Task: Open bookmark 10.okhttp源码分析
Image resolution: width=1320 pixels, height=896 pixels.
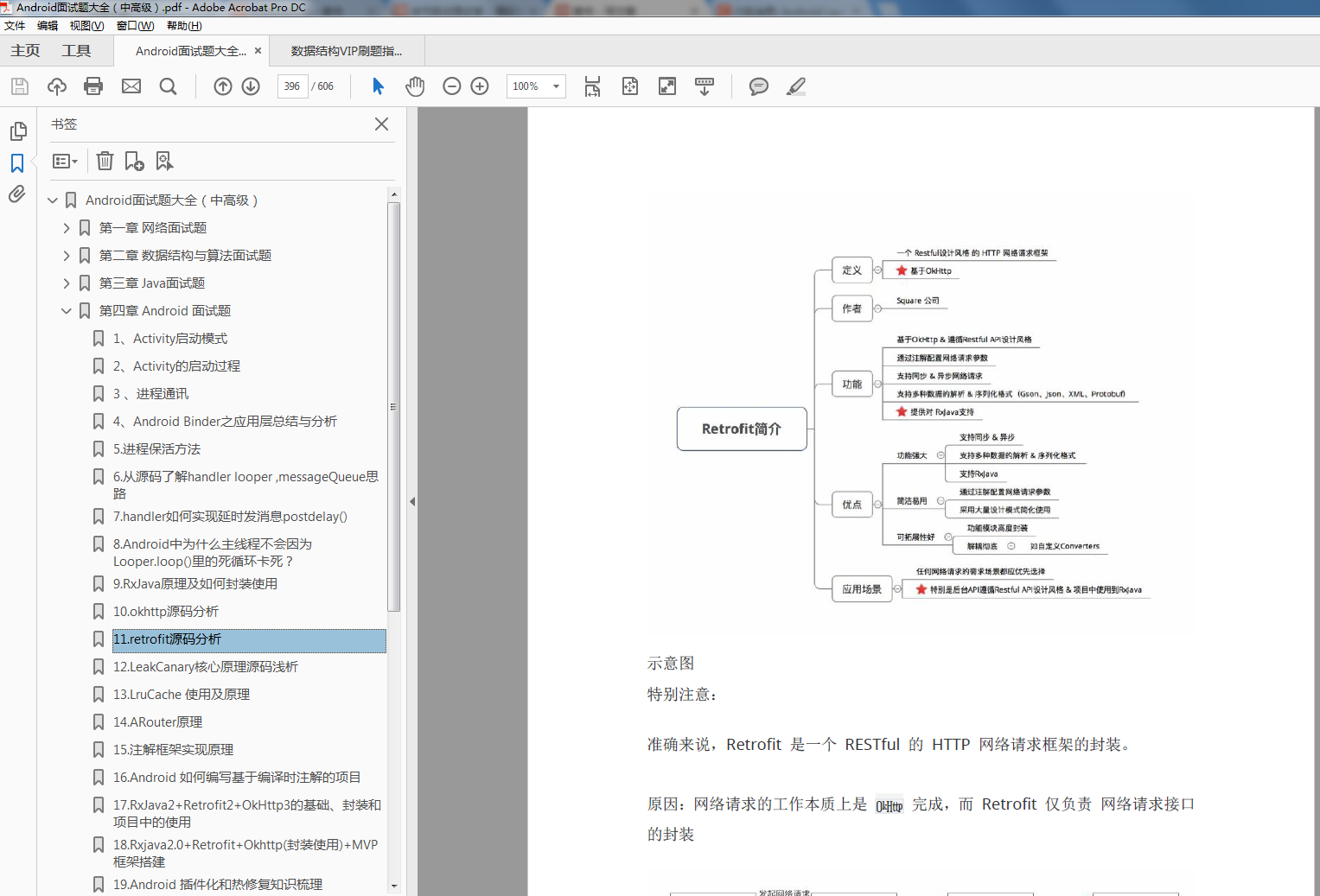Action: (166, 612)
